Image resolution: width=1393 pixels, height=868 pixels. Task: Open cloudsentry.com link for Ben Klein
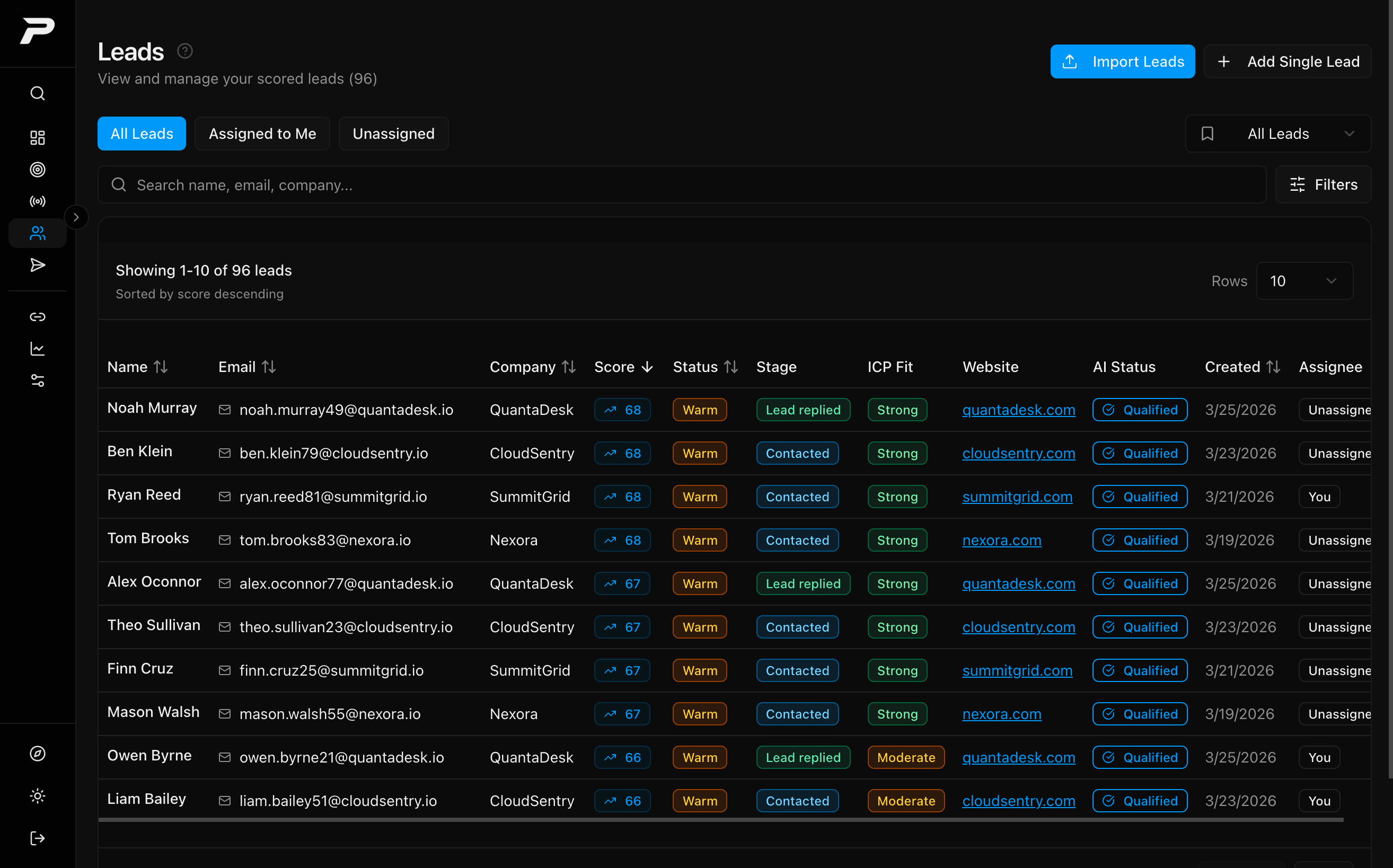pos(1019,453)
